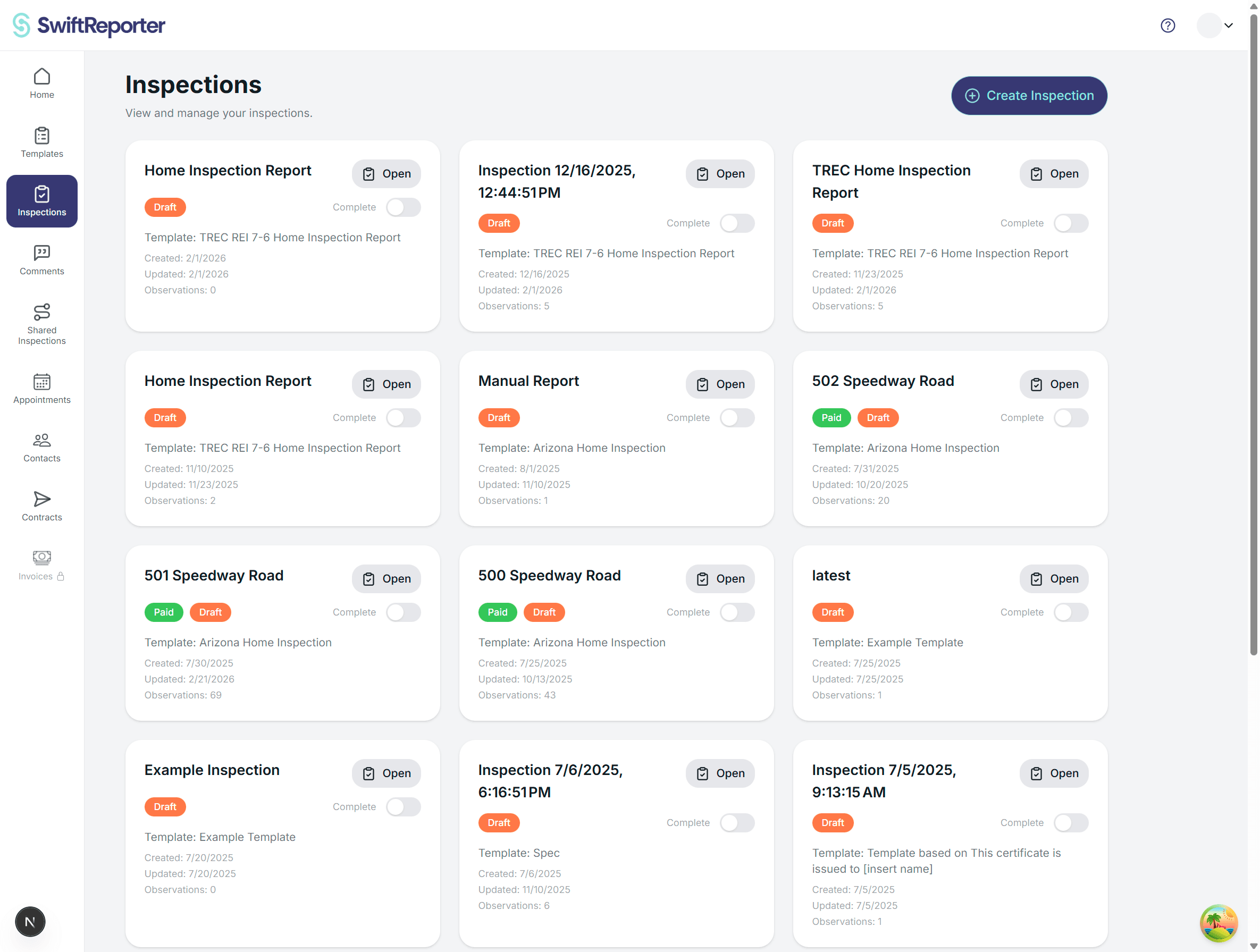Open Home Inspection Report created 11/10/2025
Screen dimensions: 1260x952
tap(386, 384)
